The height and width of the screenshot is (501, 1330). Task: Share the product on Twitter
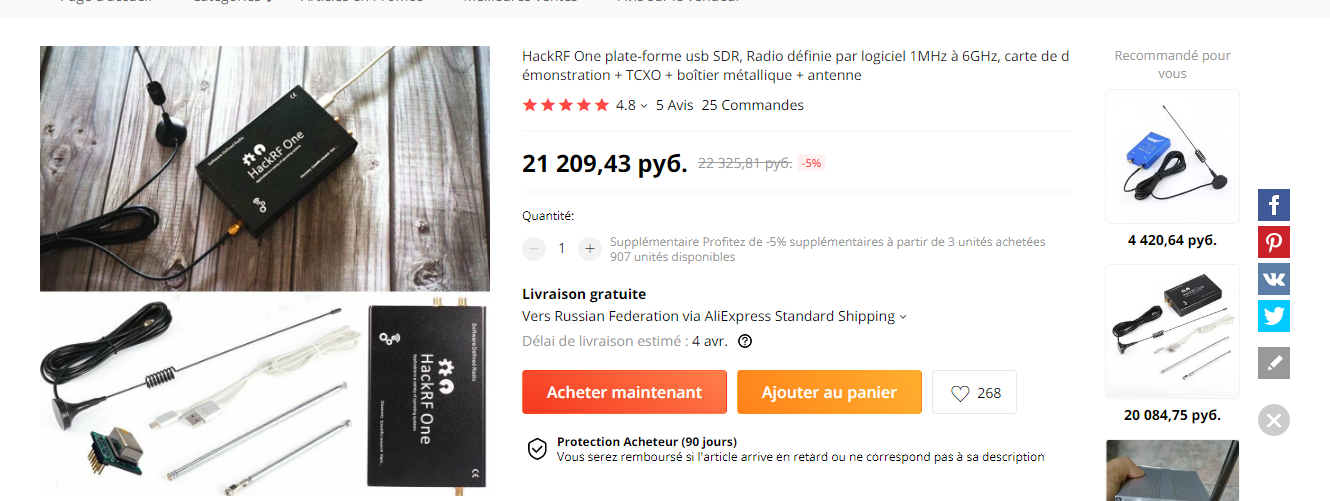[x=1274, y=316]
